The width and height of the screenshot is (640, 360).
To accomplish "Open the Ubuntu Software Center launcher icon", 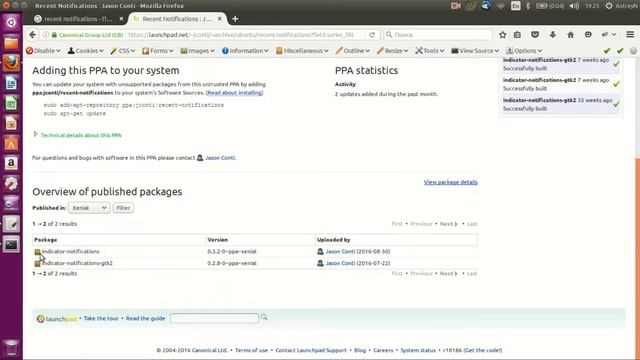I will [x=11, y=143].
